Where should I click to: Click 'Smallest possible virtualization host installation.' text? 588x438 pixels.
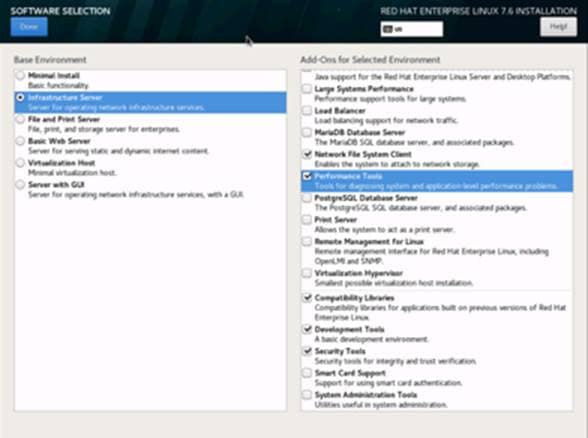pos(394,283)
